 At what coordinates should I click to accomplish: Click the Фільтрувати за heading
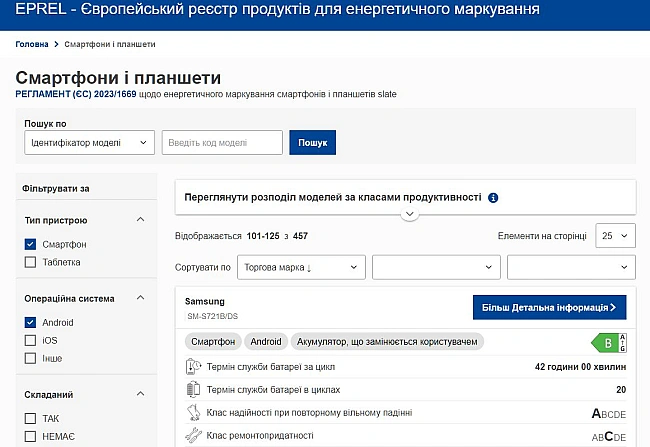coord(56,188)
